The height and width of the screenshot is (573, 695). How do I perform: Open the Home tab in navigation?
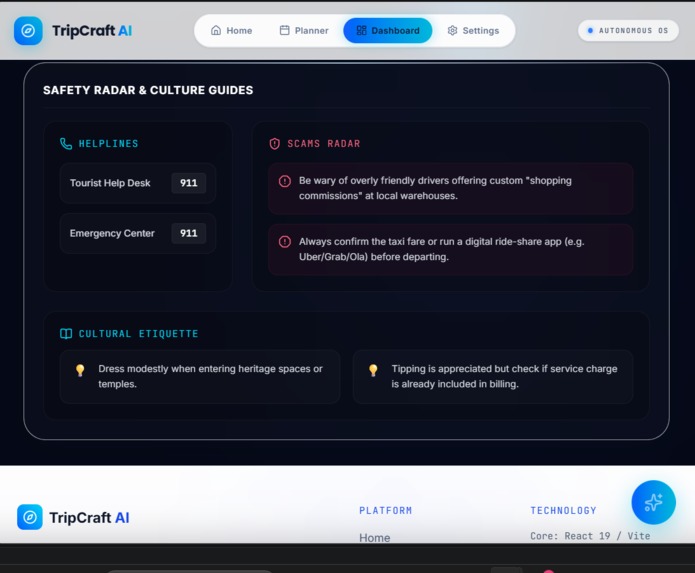point(231,31)
